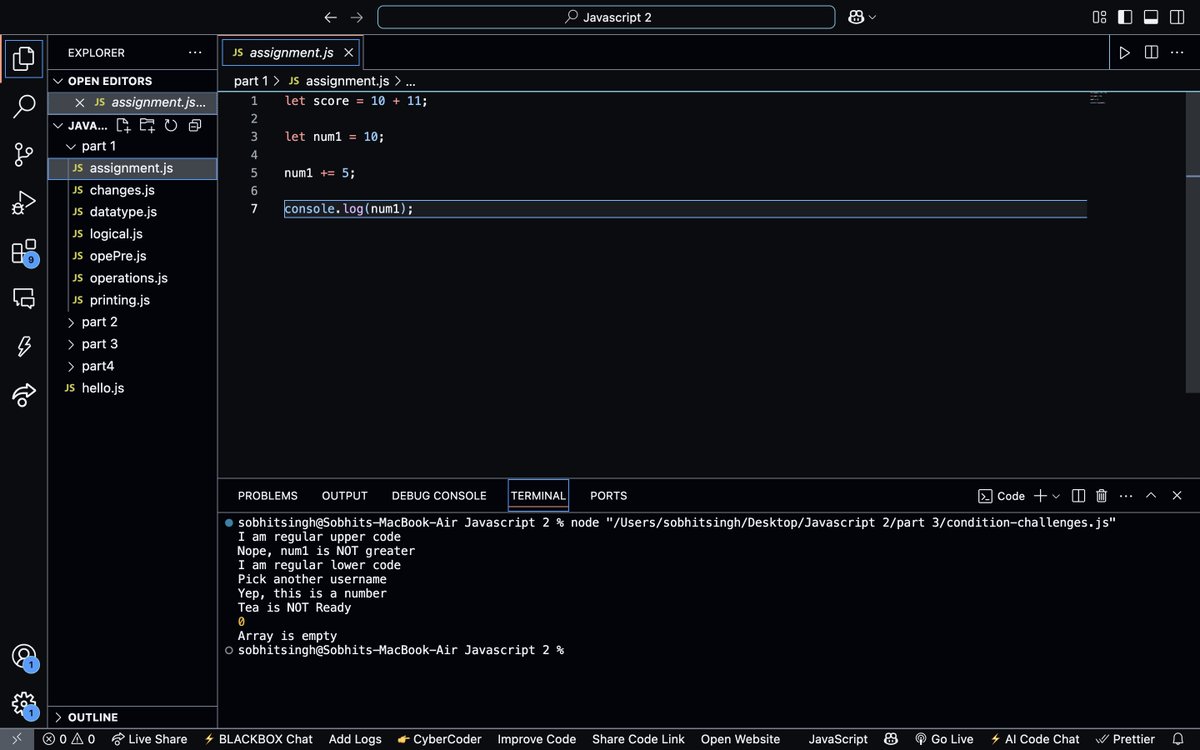
Task: Toggle bottom panel visibility in title bar
Action: (1151, 17)
